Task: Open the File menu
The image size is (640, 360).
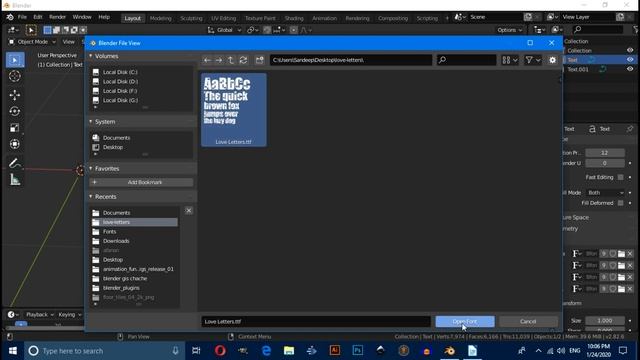Action: coord(22,17)
